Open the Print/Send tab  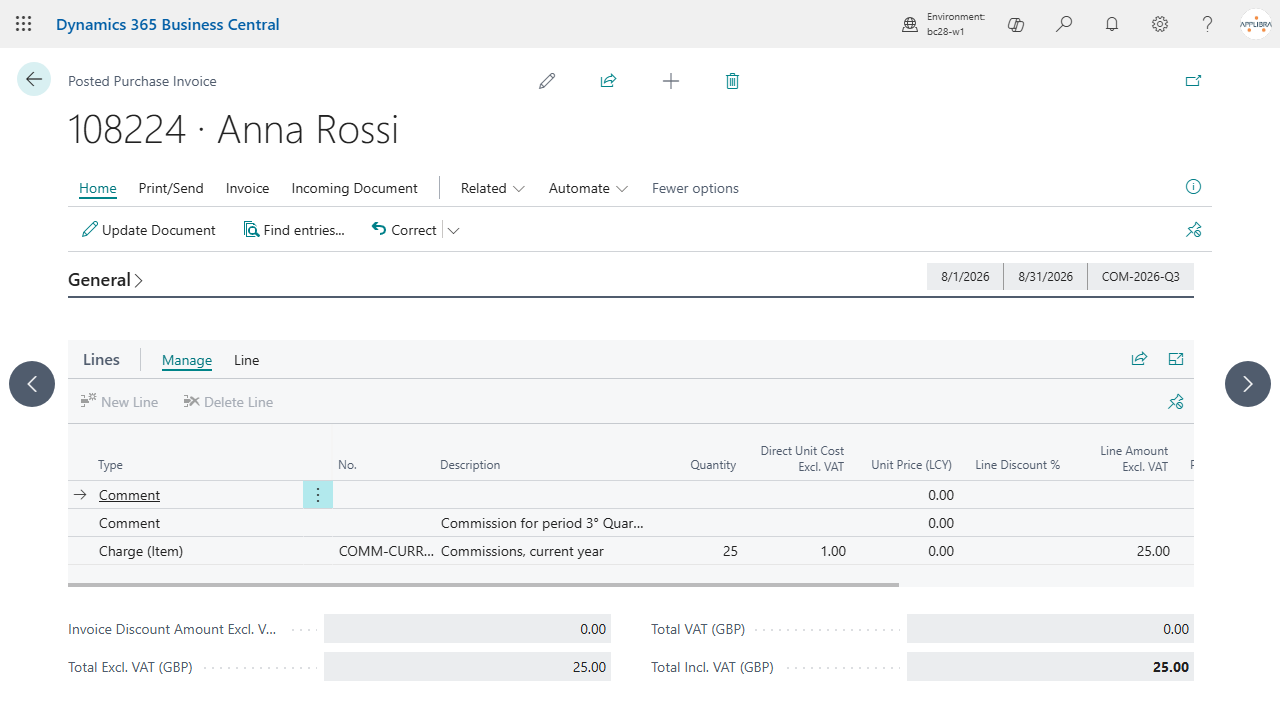[x=171, y=188]
